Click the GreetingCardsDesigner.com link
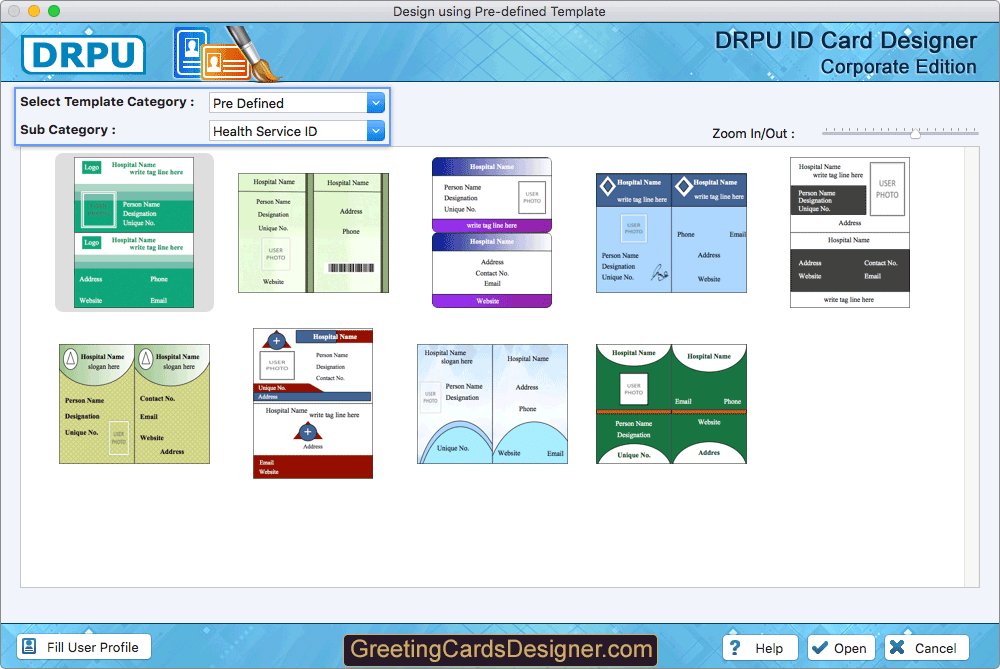Viewport: 1000px width, 669px height. coord(501,649)
